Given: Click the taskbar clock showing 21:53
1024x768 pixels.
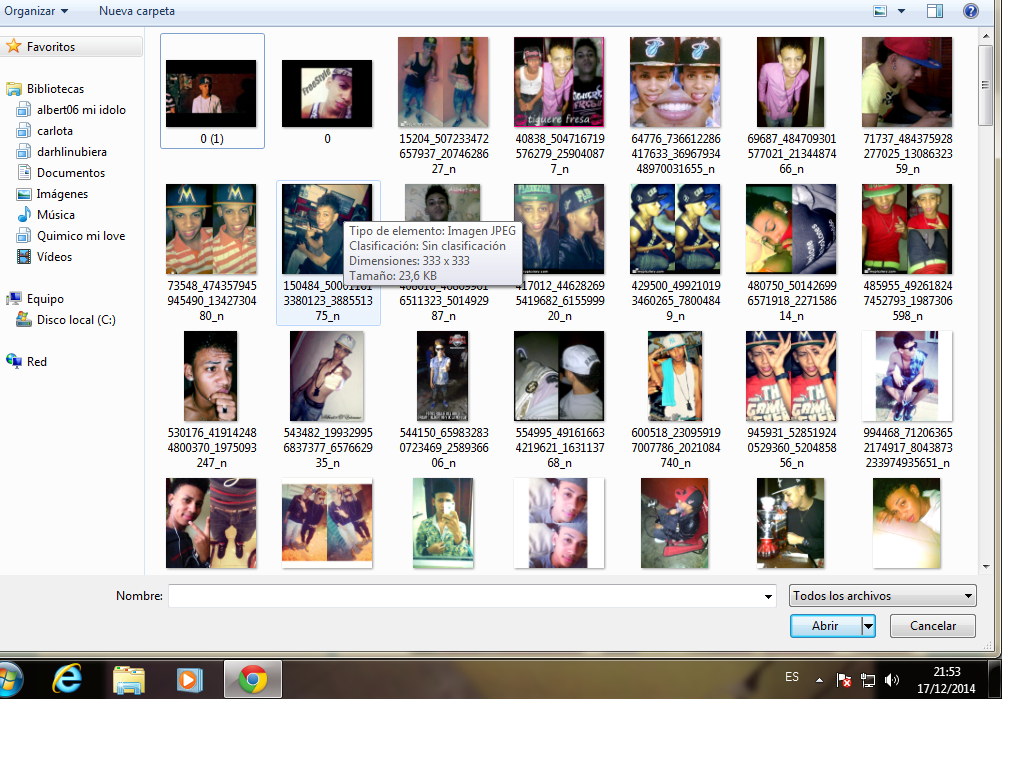Looking at the screenshot, I should coord(946,680).
